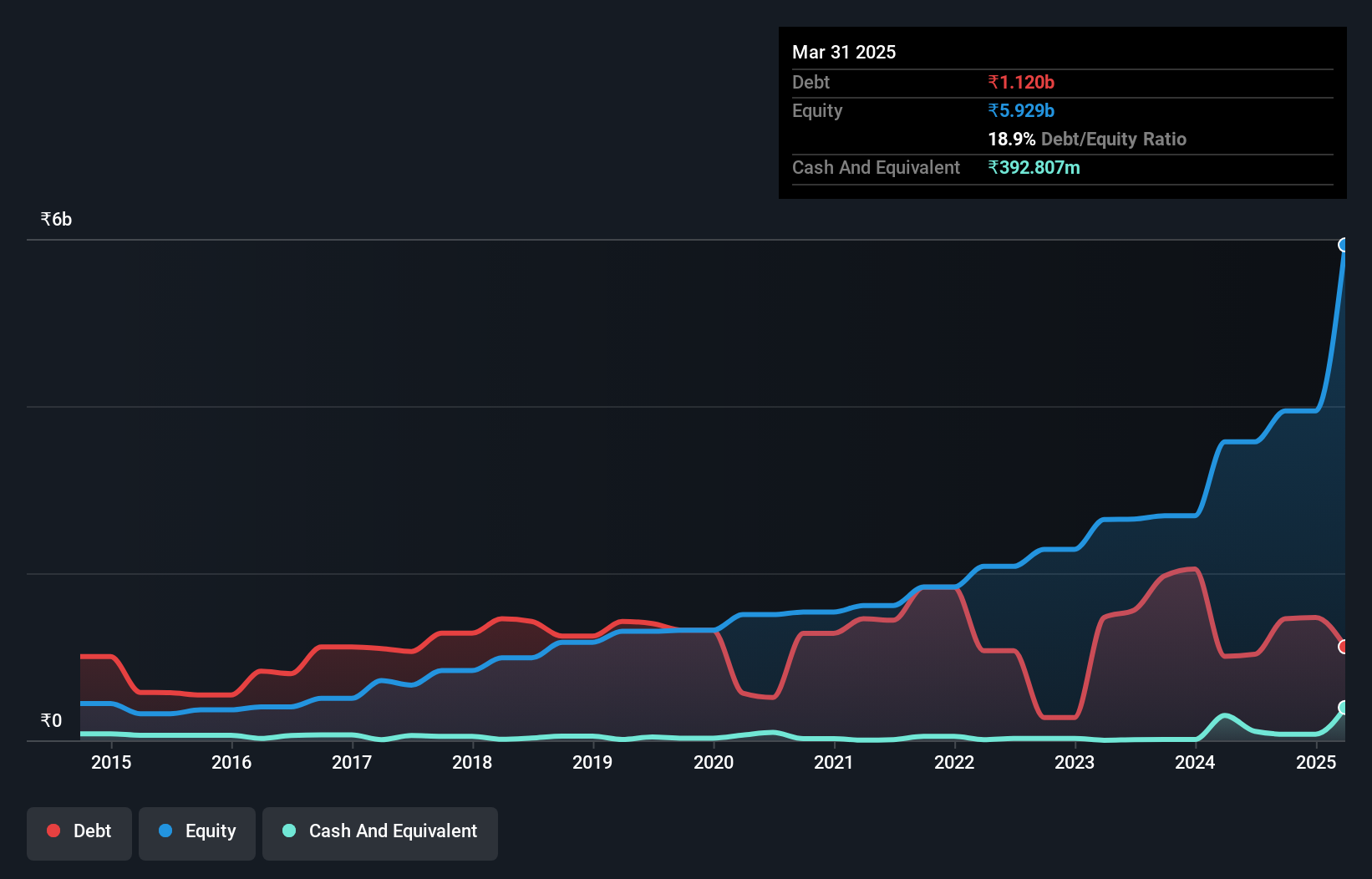Click the 18.9% Debt/Equity Ratio text

pos(1087,139)
